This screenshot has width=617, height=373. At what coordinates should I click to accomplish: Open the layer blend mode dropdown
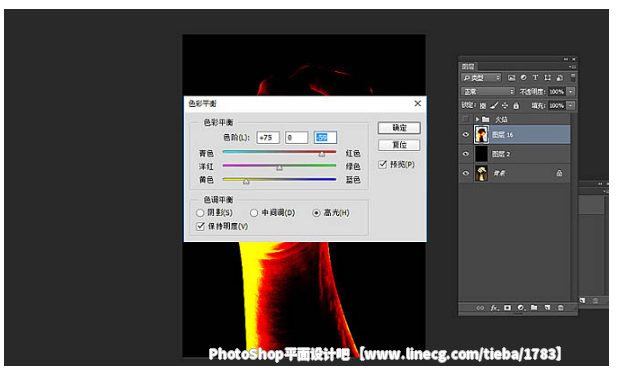tap(488, 92)
